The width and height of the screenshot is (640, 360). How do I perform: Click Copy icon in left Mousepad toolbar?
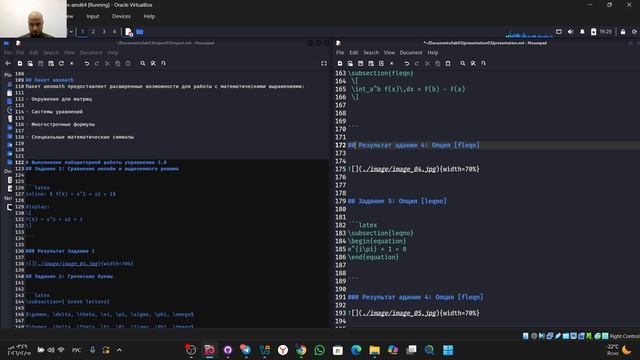(118, 63)
